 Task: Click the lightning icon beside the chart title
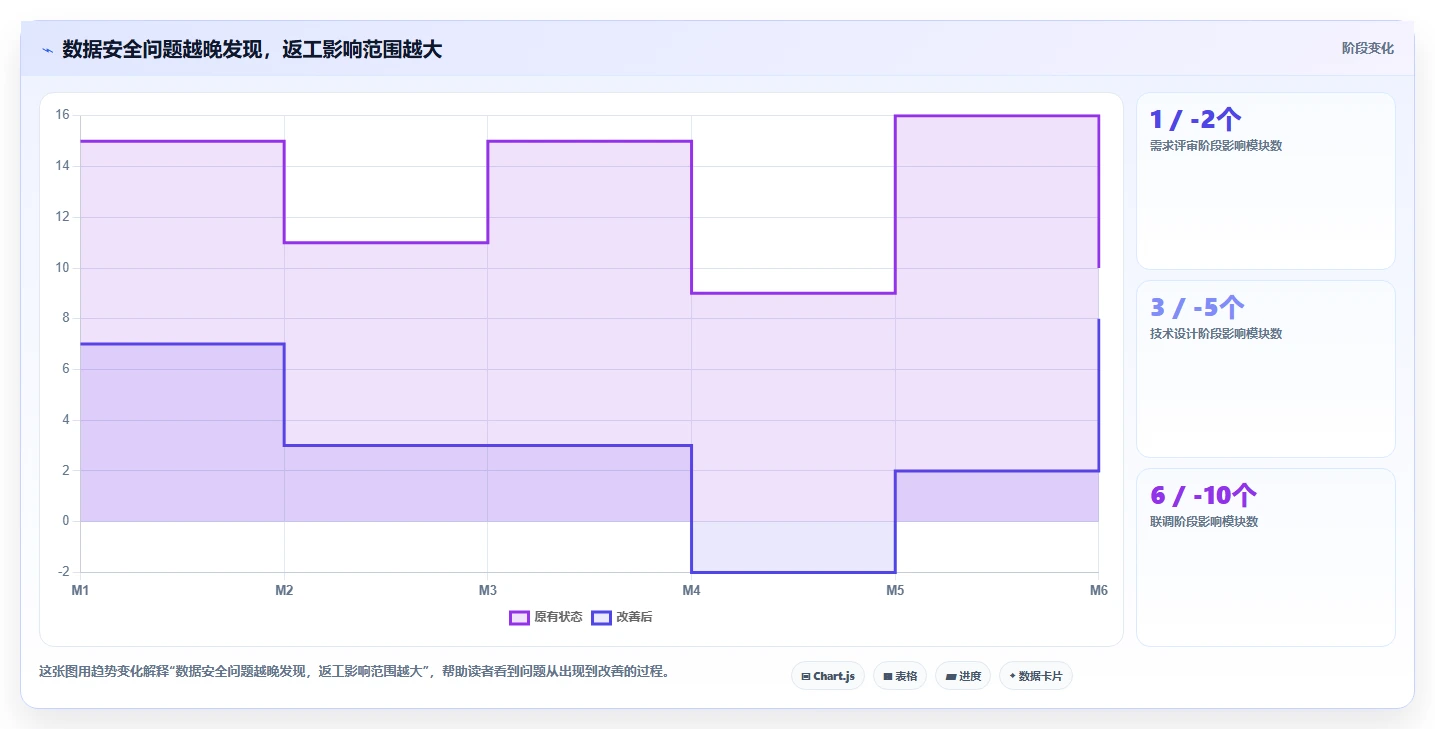(x=47, y=50)
